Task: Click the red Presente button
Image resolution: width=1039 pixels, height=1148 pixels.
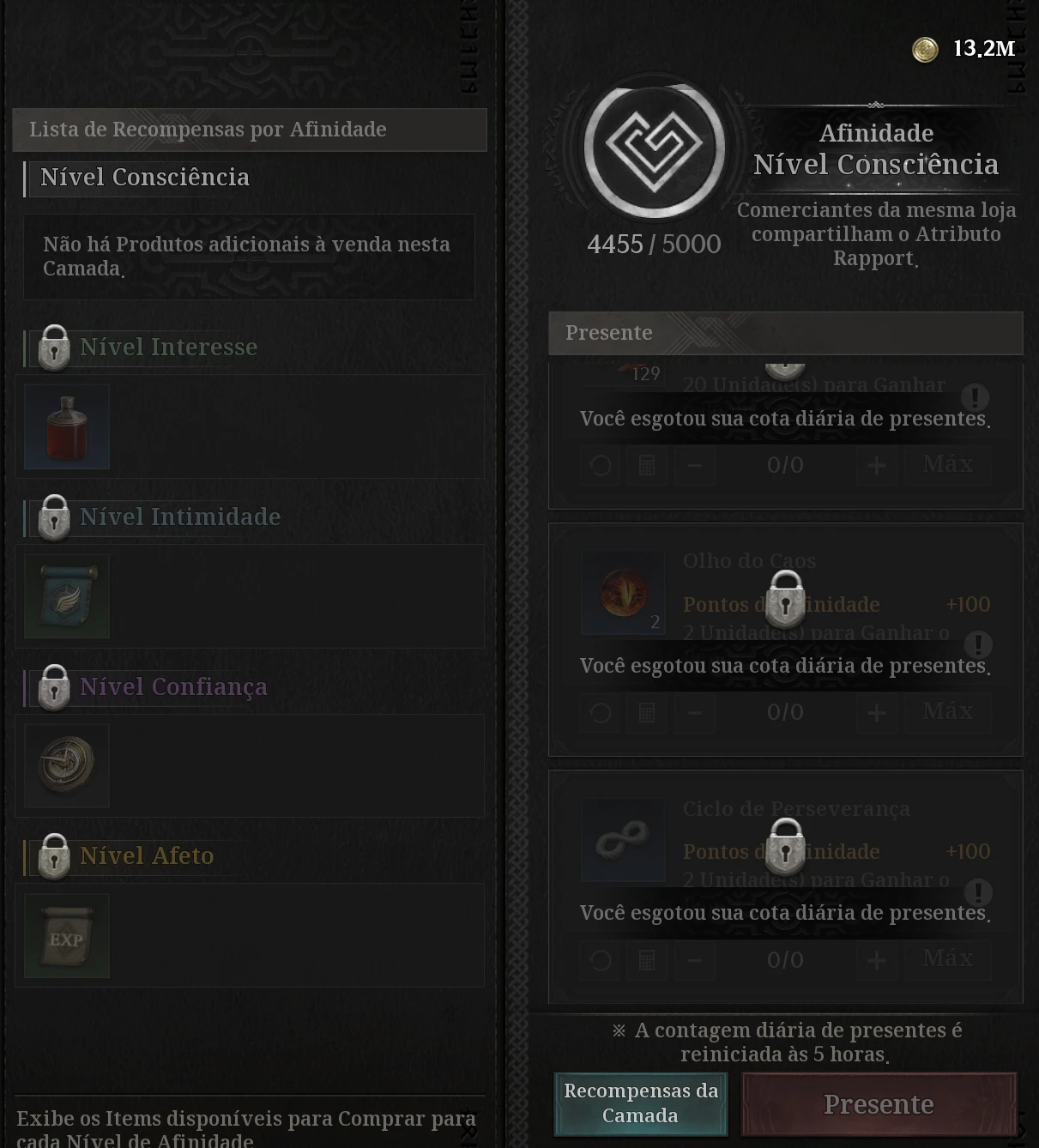Action: coord(879,1104)
